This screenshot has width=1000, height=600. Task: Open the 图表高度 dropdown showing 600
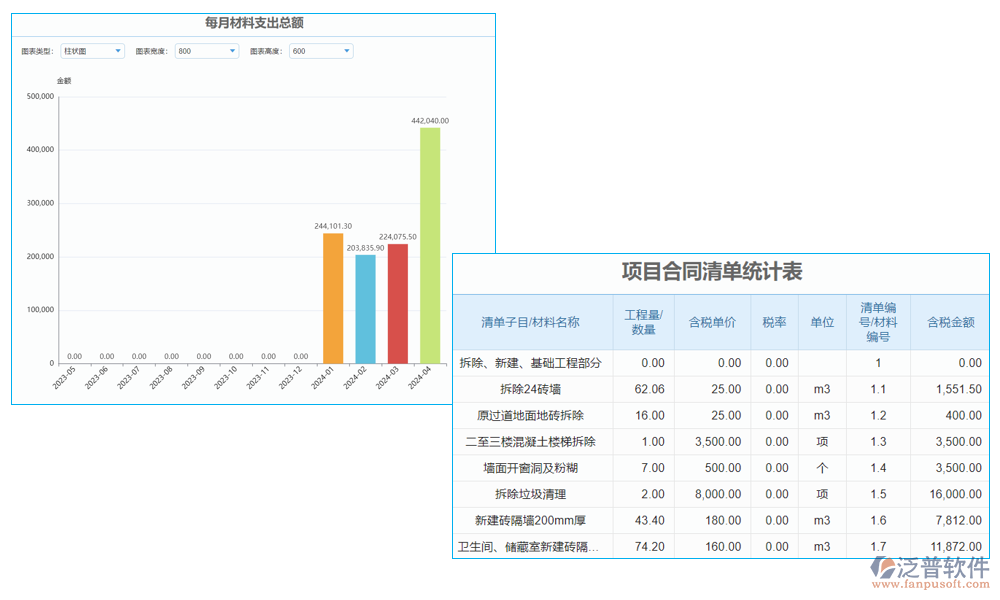[320, 51]
